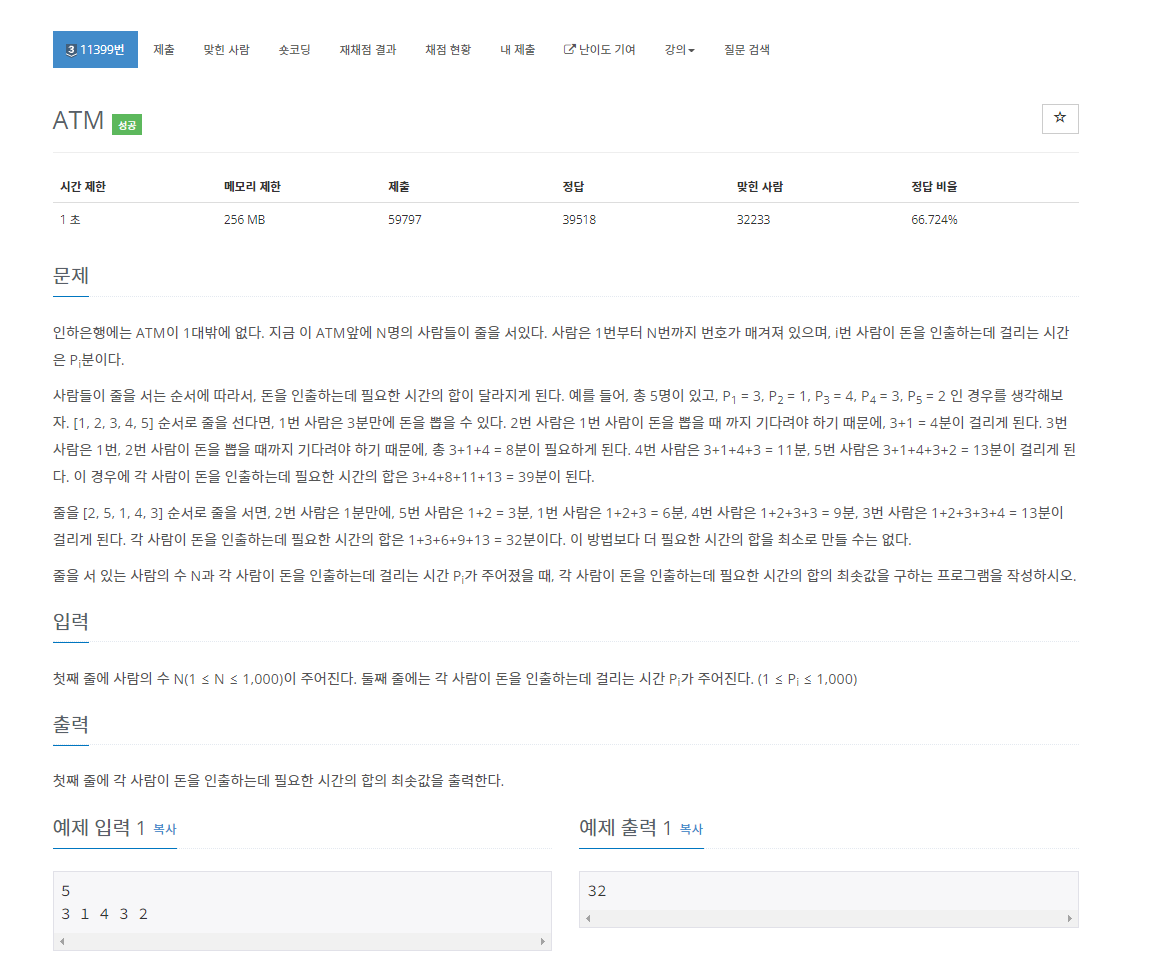Click the memory limit value 256 MB

(x=244, y=220)
